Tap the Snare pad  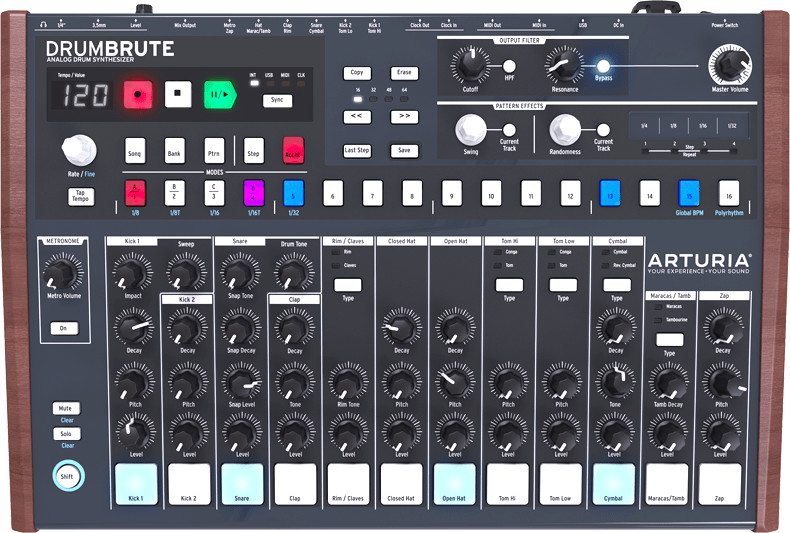(242, 484)
